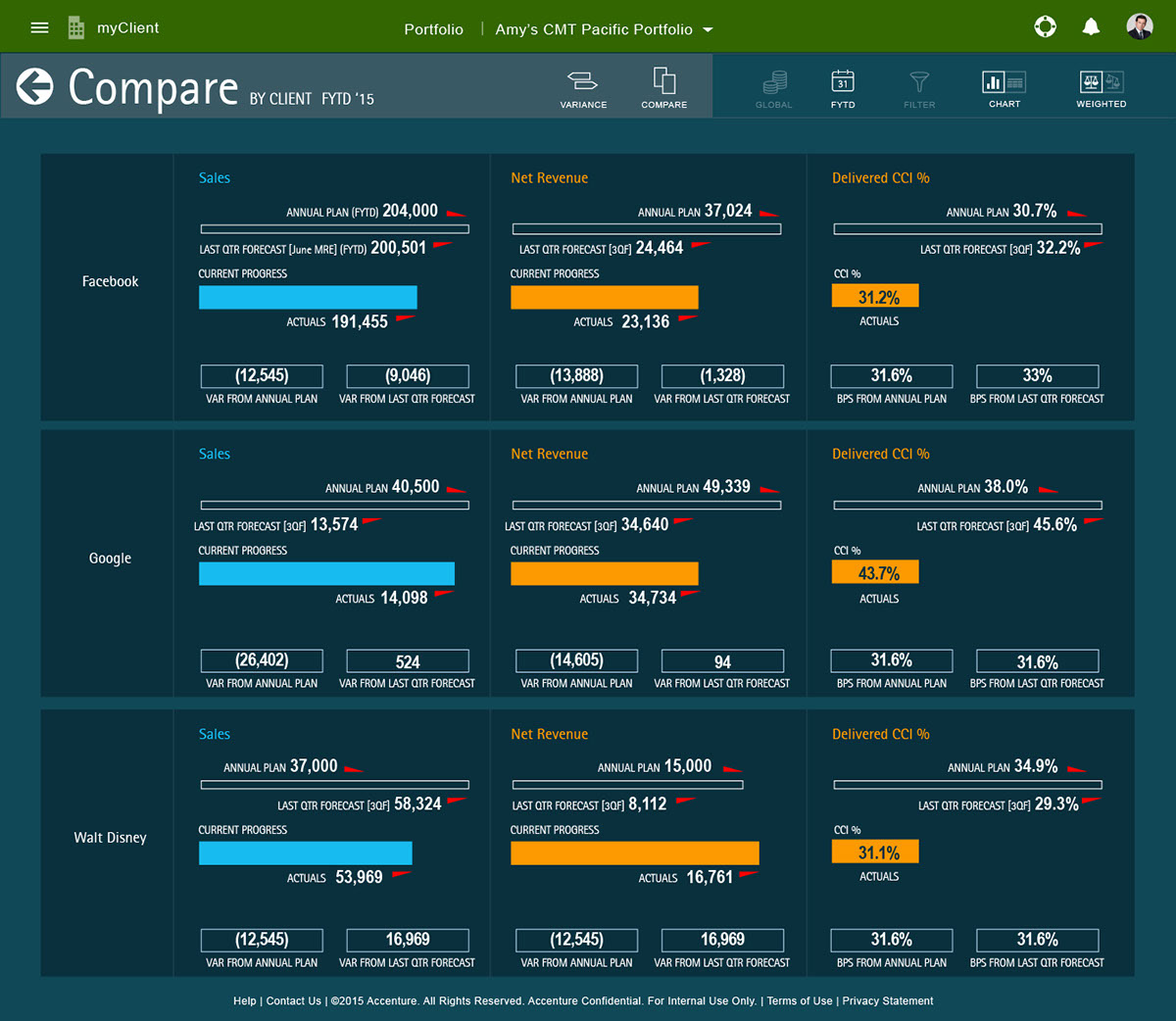This screenshot has height=1021, width=1176.
Task: Click the FYTD calendar icon
Action: [843, 88]
